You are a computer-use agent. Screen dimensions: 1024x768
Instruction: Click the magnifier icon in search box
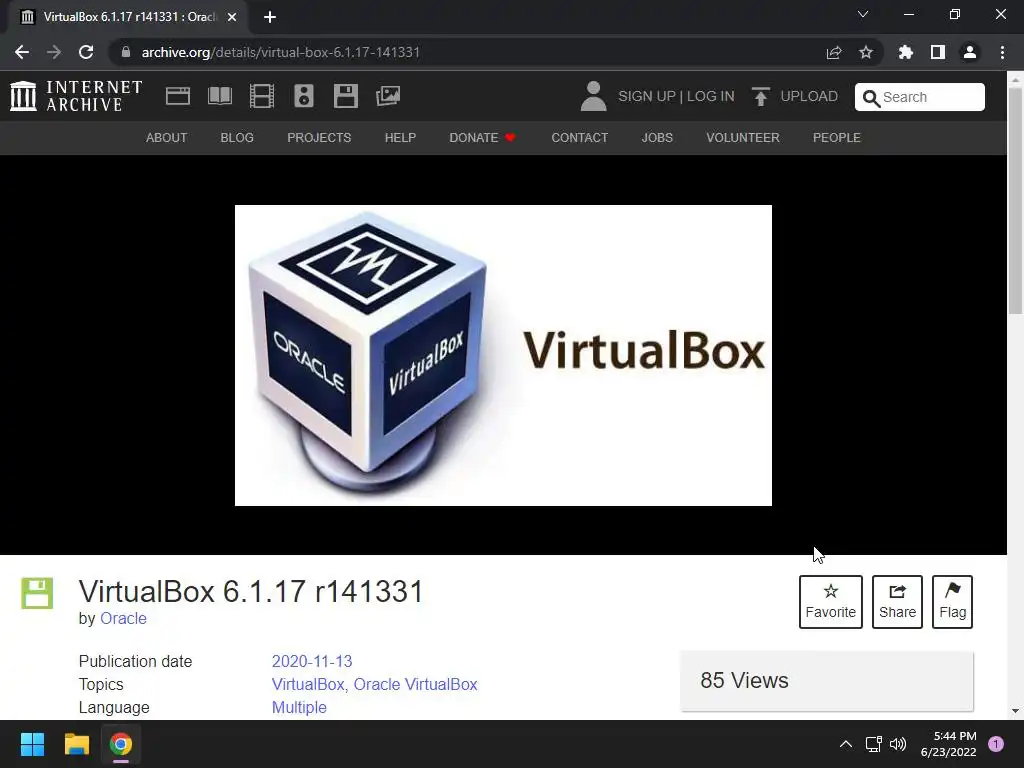pyautogui.click(x=871, y=97)
